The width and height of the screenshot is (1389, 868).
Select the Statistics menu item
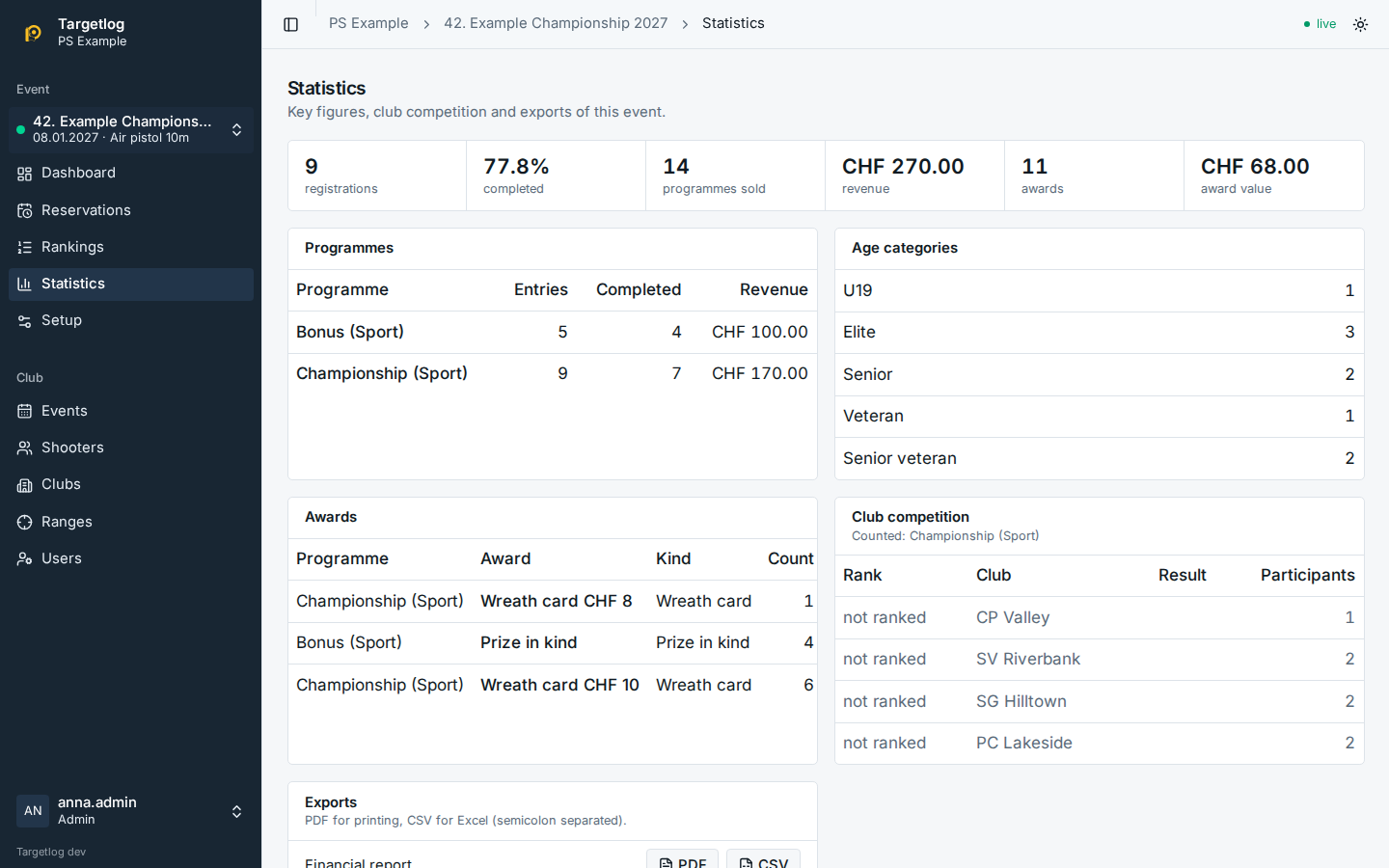(131, 284)
